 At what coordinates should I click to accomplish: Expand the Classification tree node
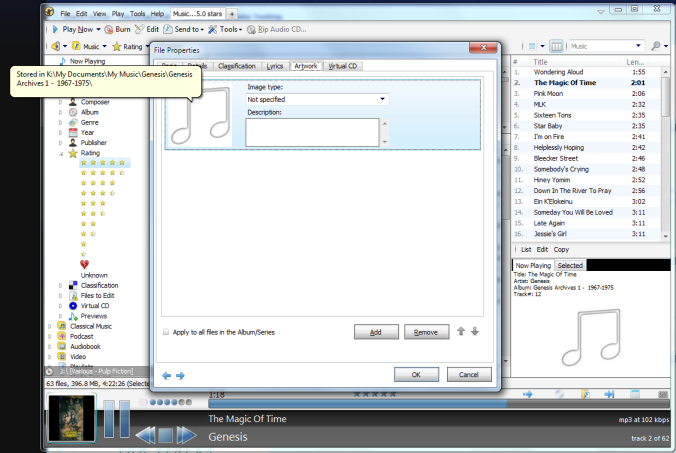point(60,285)
